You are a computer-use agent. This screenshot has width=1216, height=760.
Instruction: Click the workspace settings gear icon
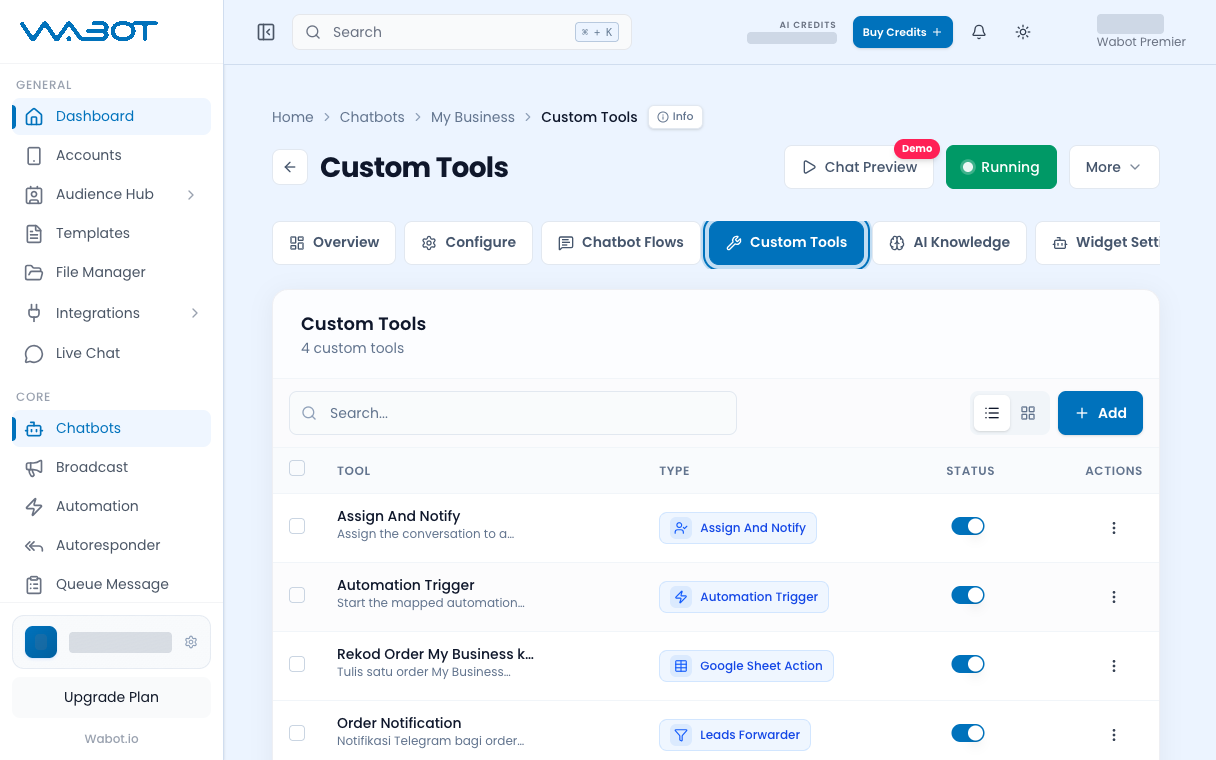pyautogui.click(x=191, y=642)
